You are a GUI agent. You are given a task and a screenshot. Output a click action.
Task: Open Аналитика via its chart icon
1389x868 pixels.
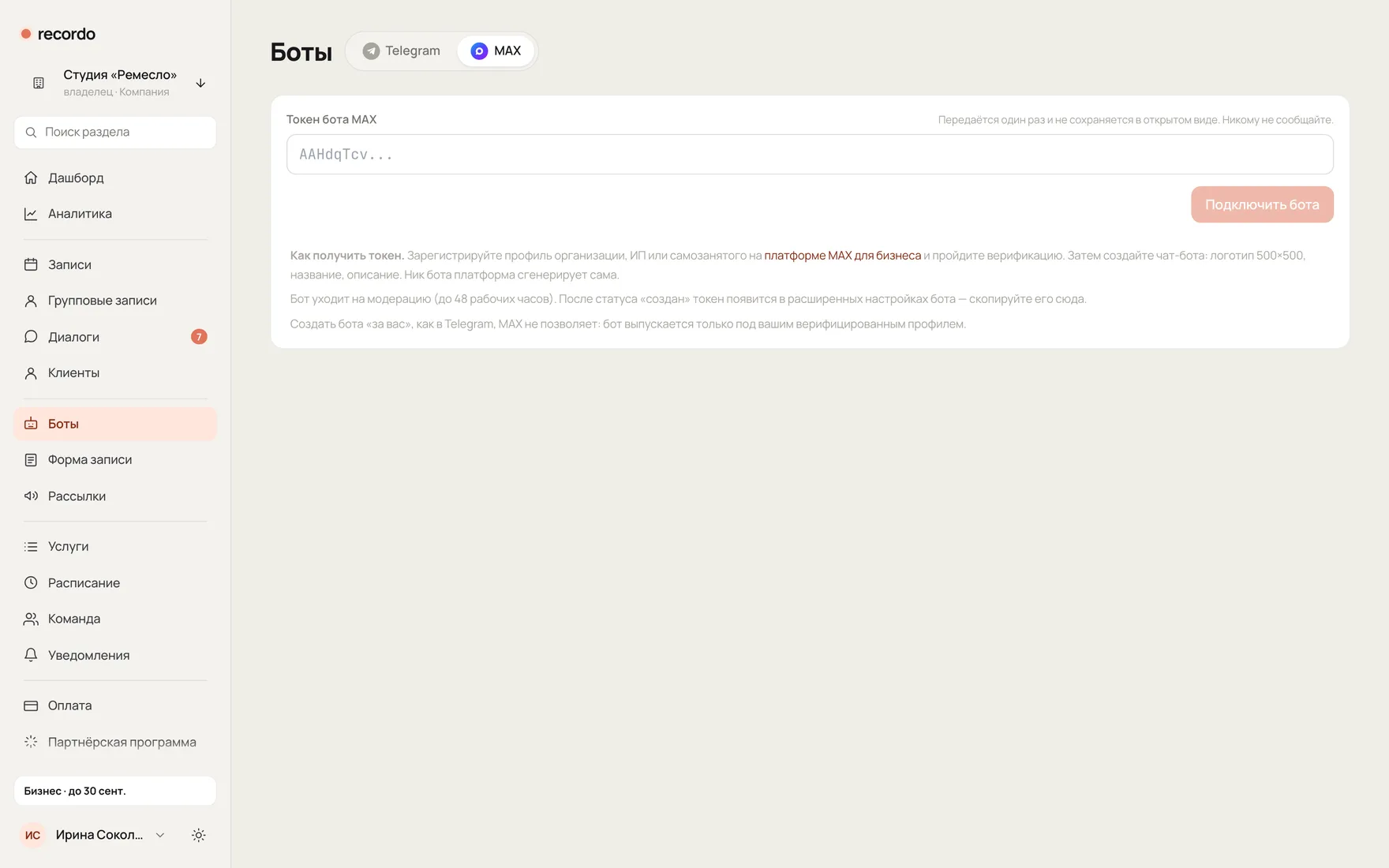pyautogui.click(x=31, y=214)
